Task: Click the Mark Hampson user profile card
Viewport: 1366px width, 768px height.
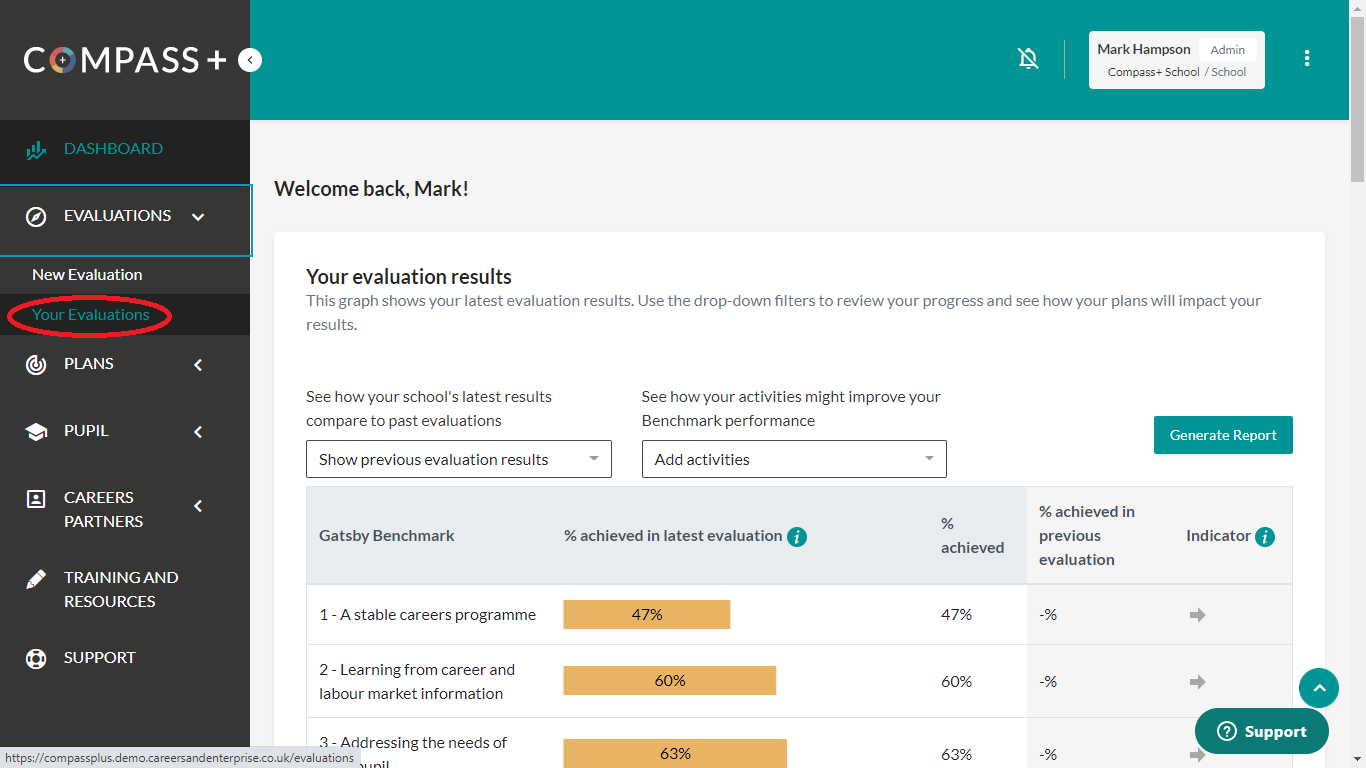Action: tap(1176, 60)
